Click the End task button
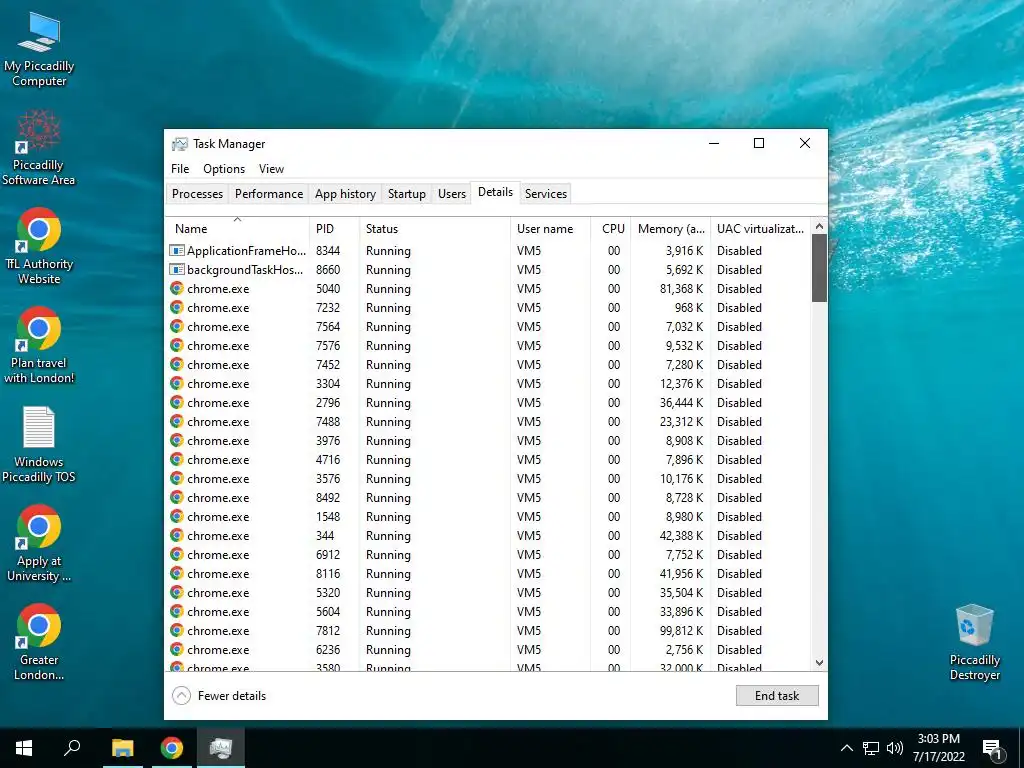Screen dimensions: 1024x768 pos(777,696)
